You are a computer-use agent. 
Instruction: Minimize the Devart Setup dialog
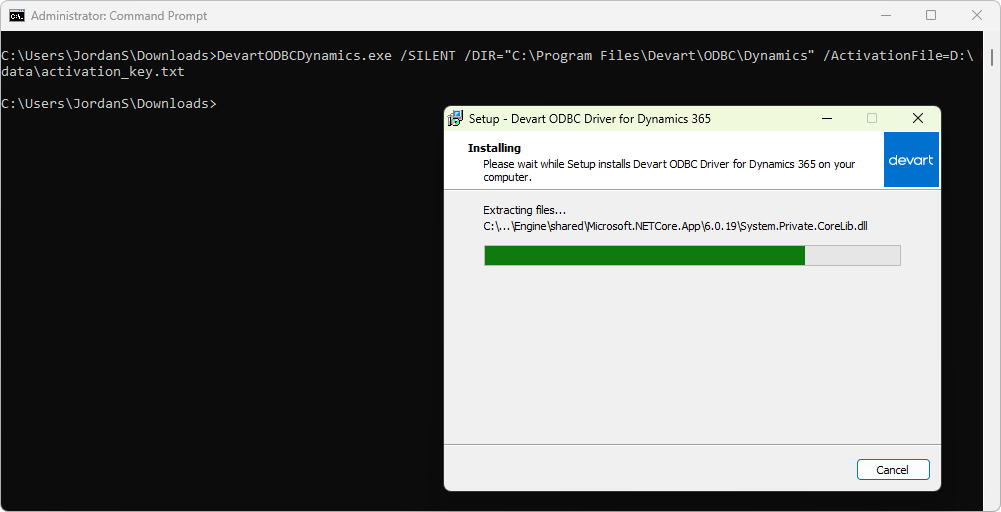827,118
